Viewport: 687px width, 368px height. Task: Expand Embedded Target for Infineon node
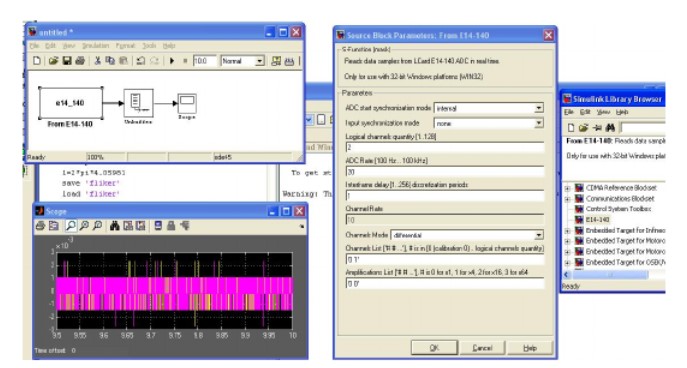click(567, 231)
